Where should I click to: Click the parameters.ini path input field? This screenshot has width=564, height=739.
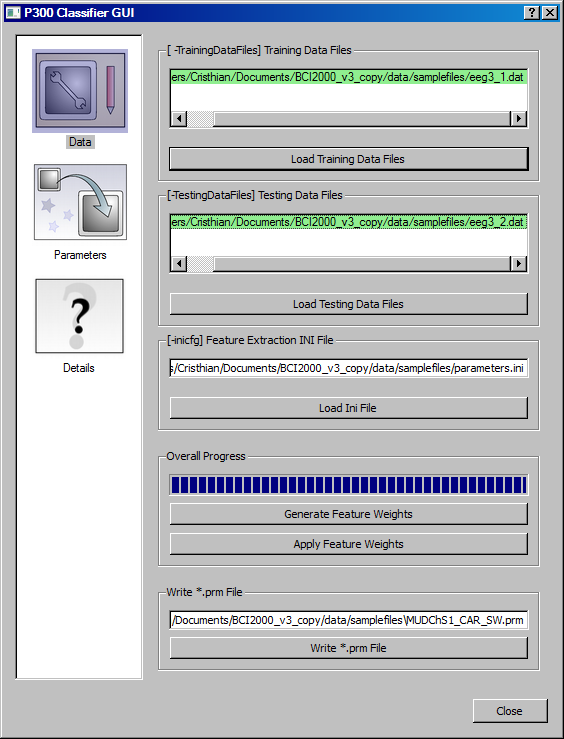[349, 368]
